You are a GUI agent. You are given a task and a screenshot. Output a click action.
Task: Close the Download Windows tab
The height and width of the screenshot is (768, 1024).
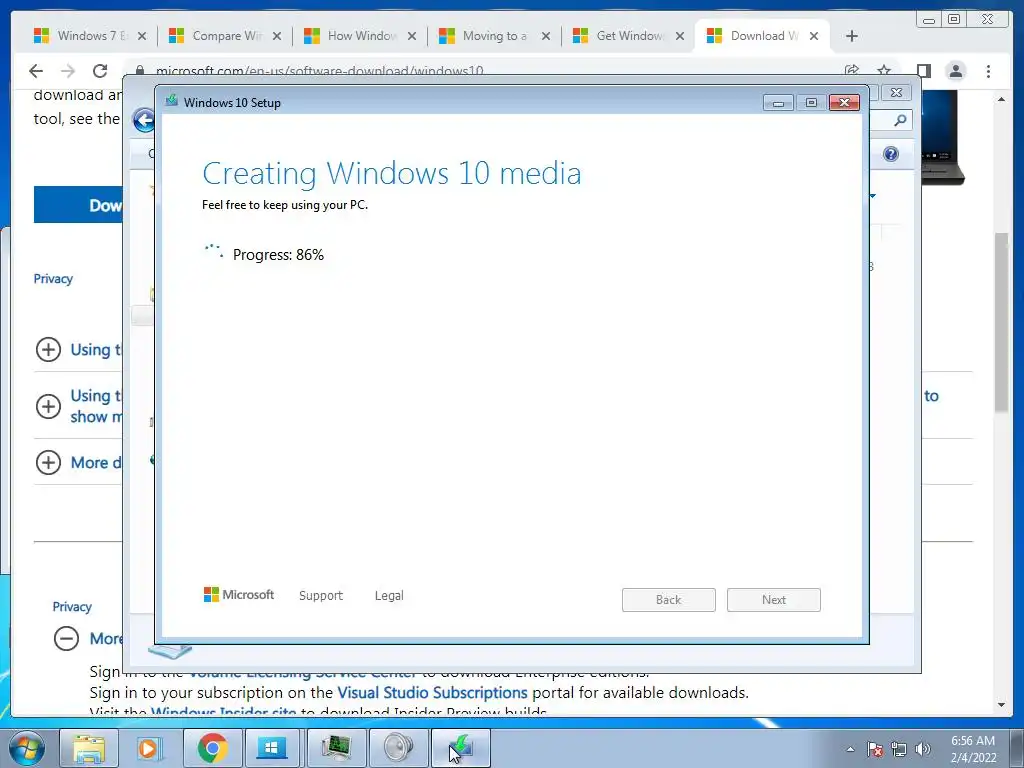pos(814,36)
